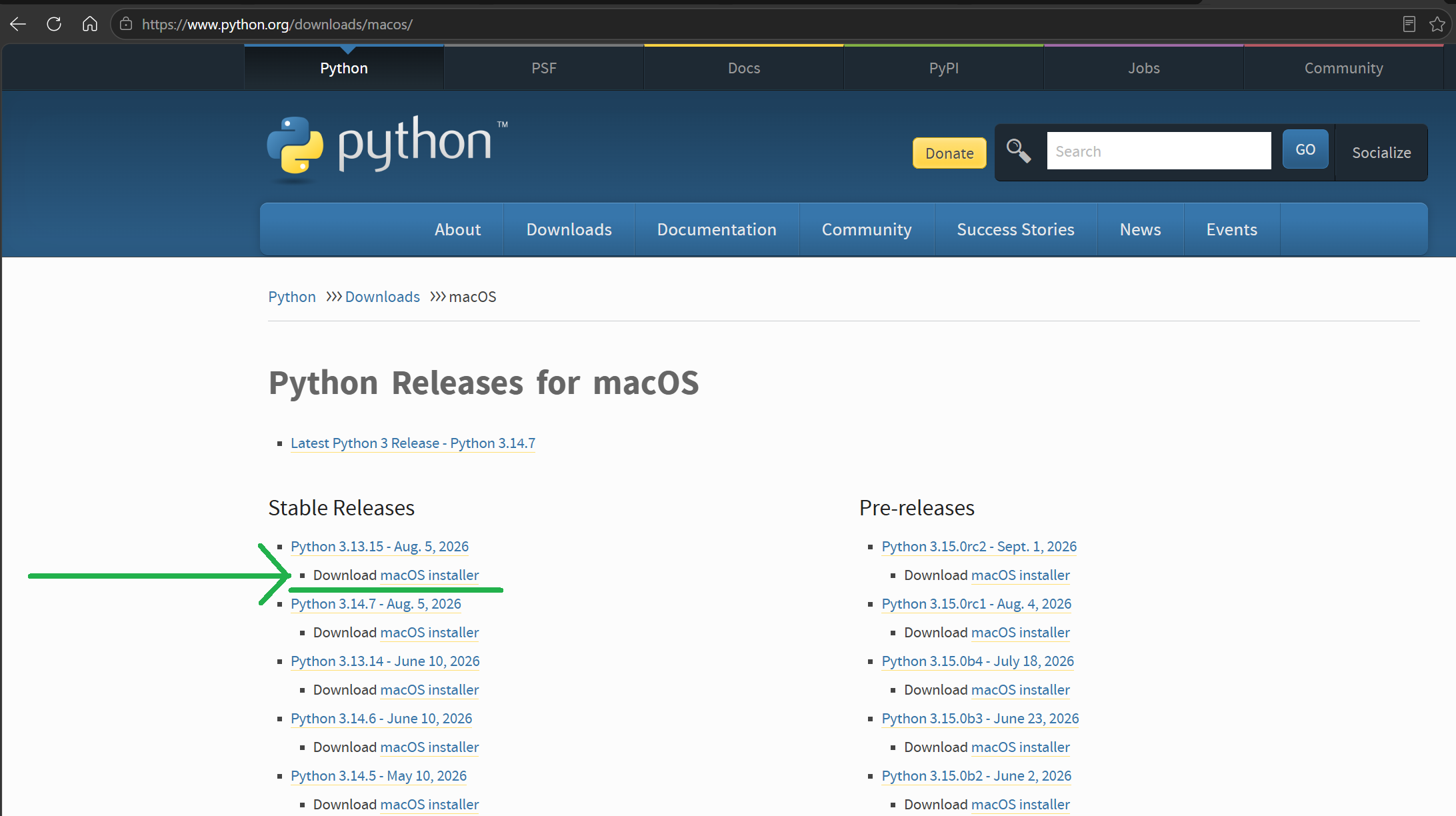Open the Documentation navigation menu
Image resolution: width=1456 pixels, height=816 pixels.
(717, 229)
